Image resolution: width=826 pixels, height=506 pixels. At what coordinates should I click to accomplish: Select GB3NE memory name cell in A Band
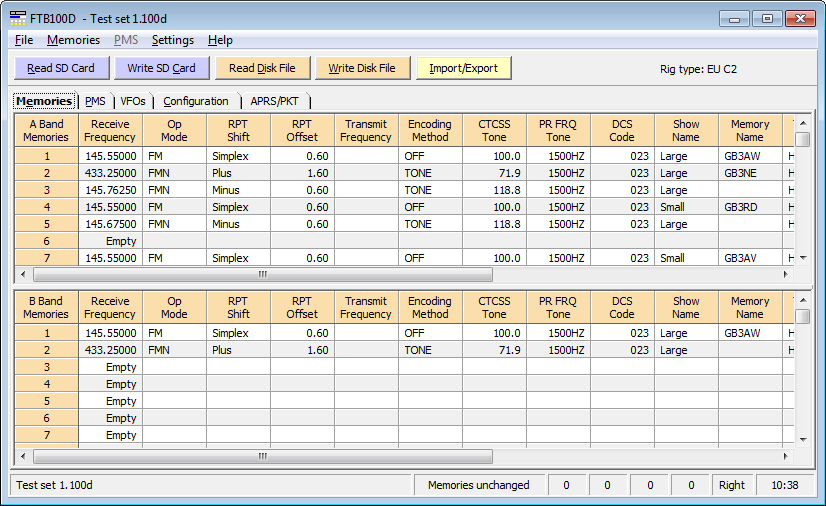[x=750, y=173]
